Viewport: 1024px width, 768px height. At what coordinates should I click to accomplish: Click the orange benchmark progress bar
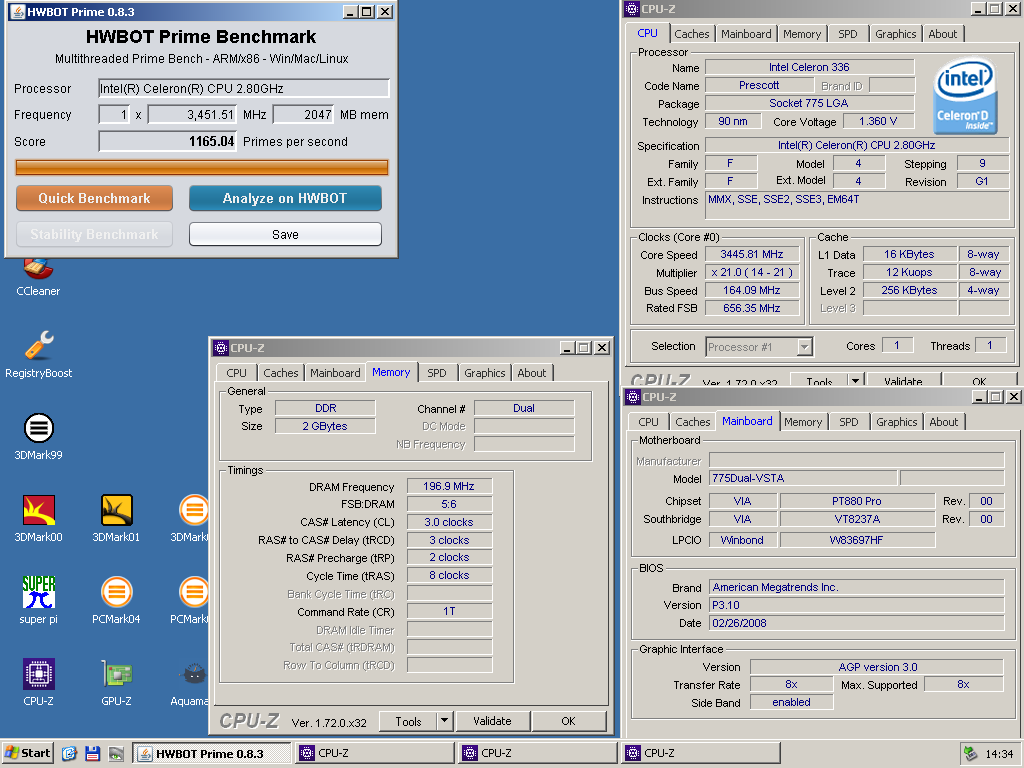(x=202, y=167)
